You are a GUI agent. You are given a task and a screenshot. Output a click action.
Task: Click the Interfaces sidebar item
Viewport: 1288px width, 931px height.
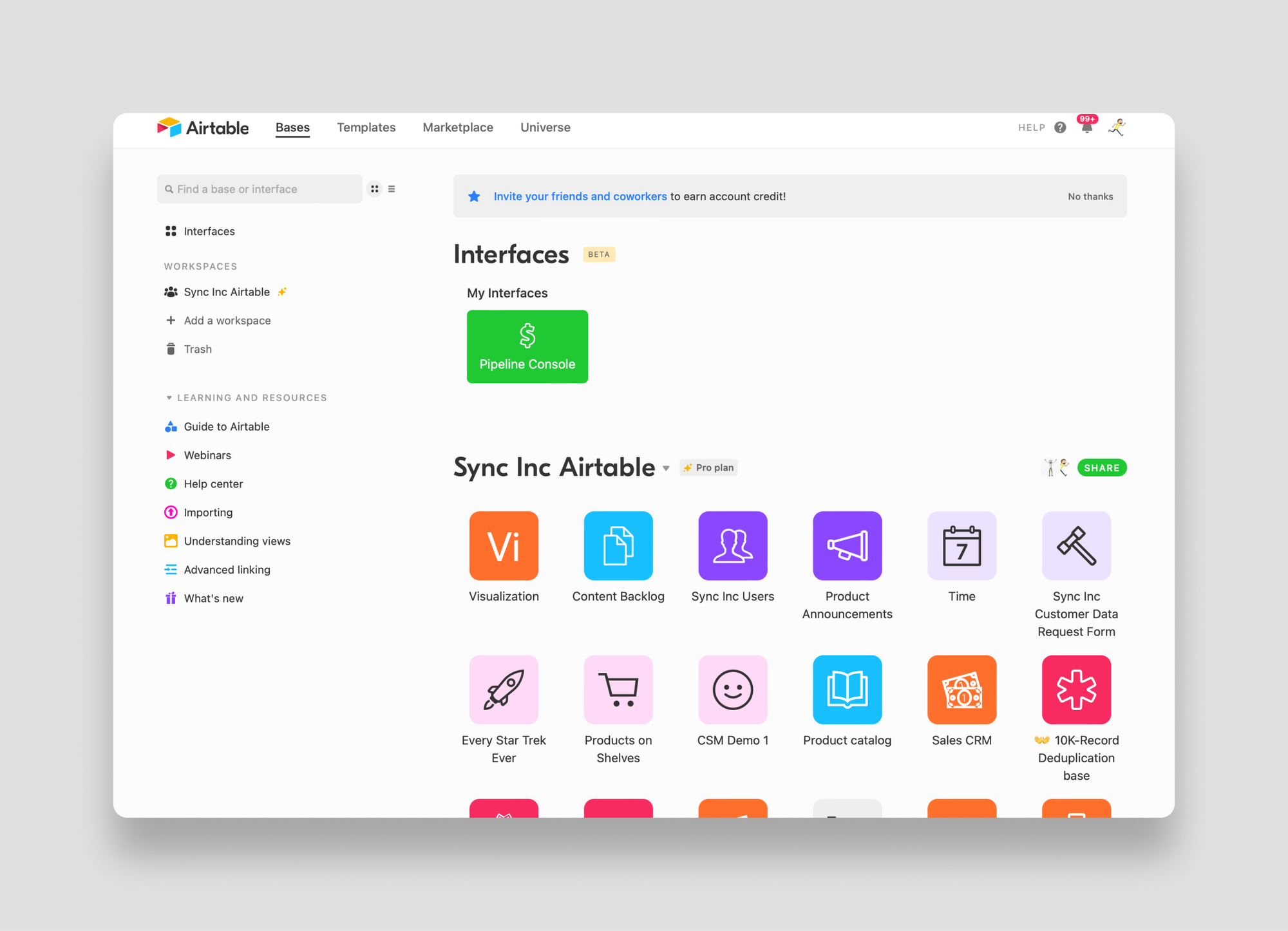pyautogui.click(x=208, y=231)
